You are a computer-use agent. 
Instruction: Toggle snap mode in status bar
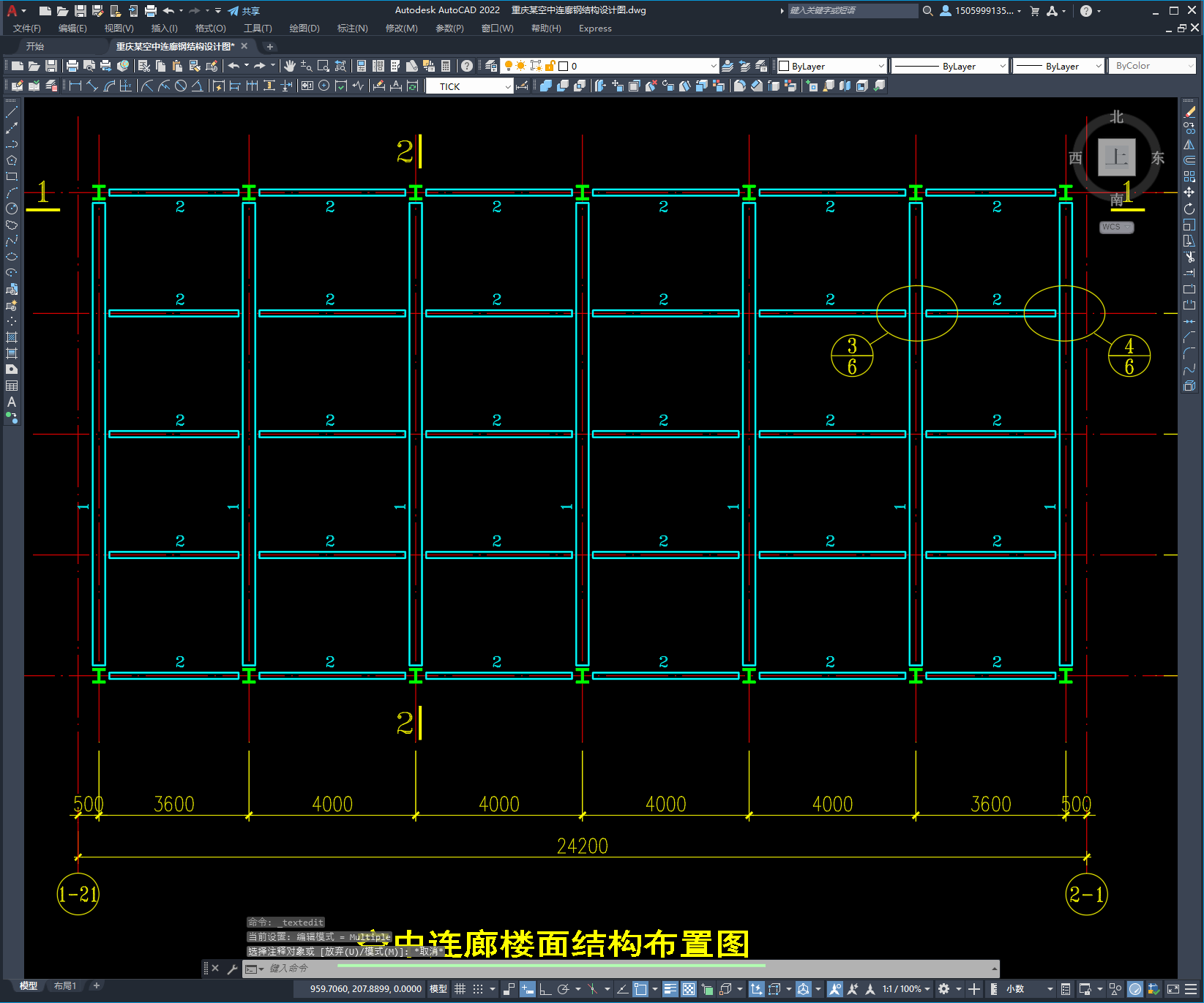pyautogui.click(x=478, y=989)
